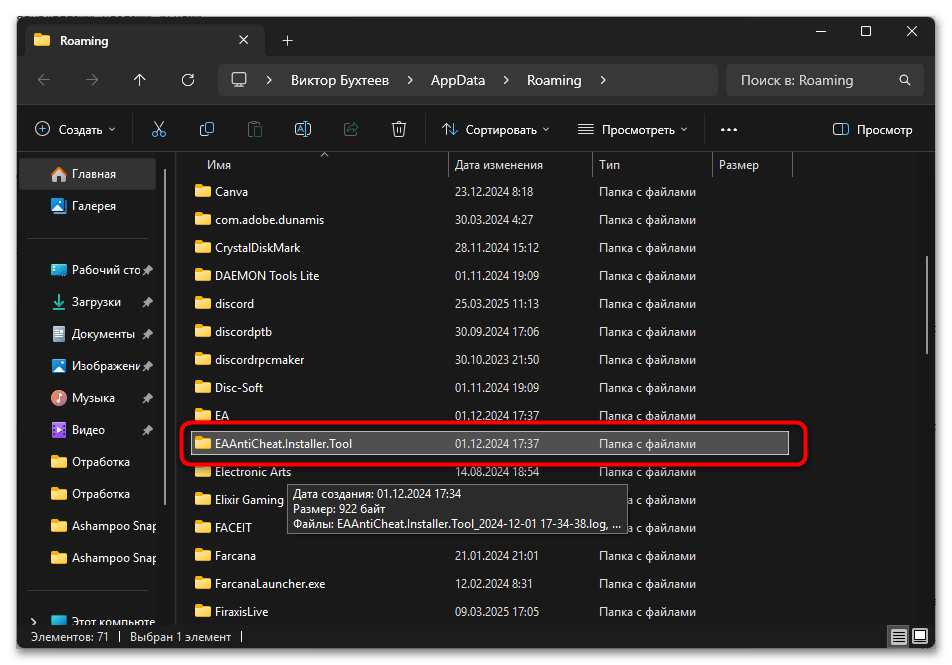The height and width of the screenshot is (665, 952).
Task: Expand Этот компьютер tree node
Action: coord(34,621)
